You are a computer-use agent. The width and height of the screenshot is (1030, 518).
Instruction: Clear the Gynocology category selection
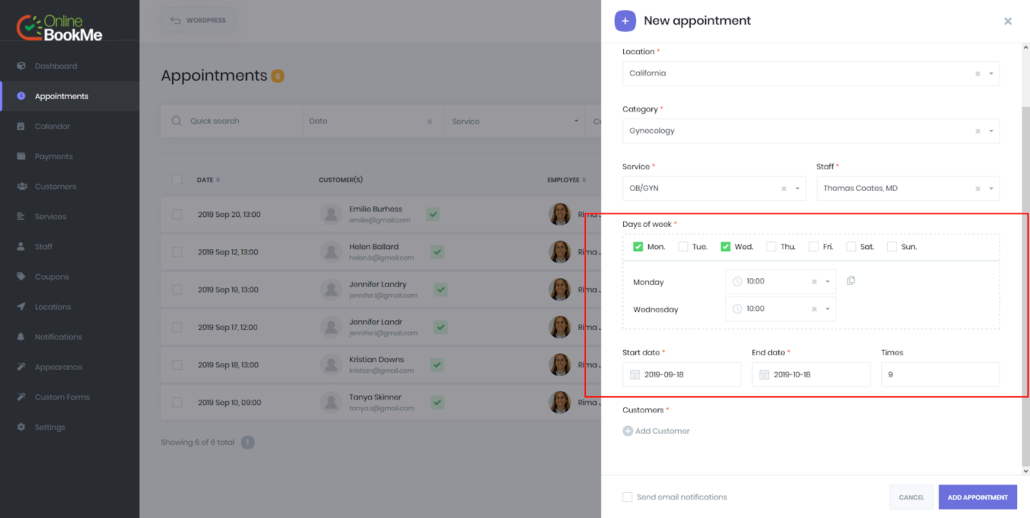977,131
